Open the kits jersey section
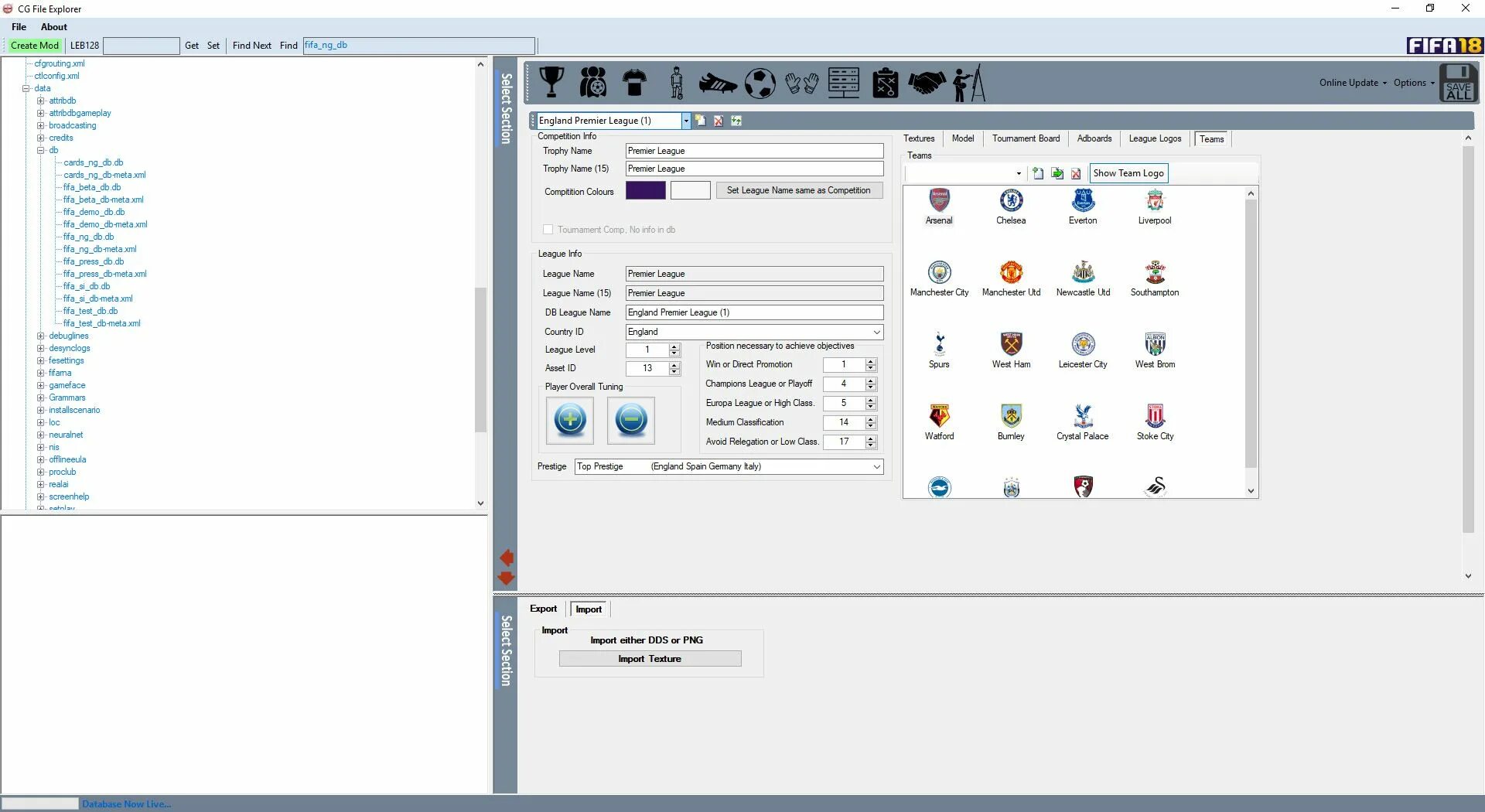The height and width of the screenshot is (812, 1485). [x=635, y=82]
